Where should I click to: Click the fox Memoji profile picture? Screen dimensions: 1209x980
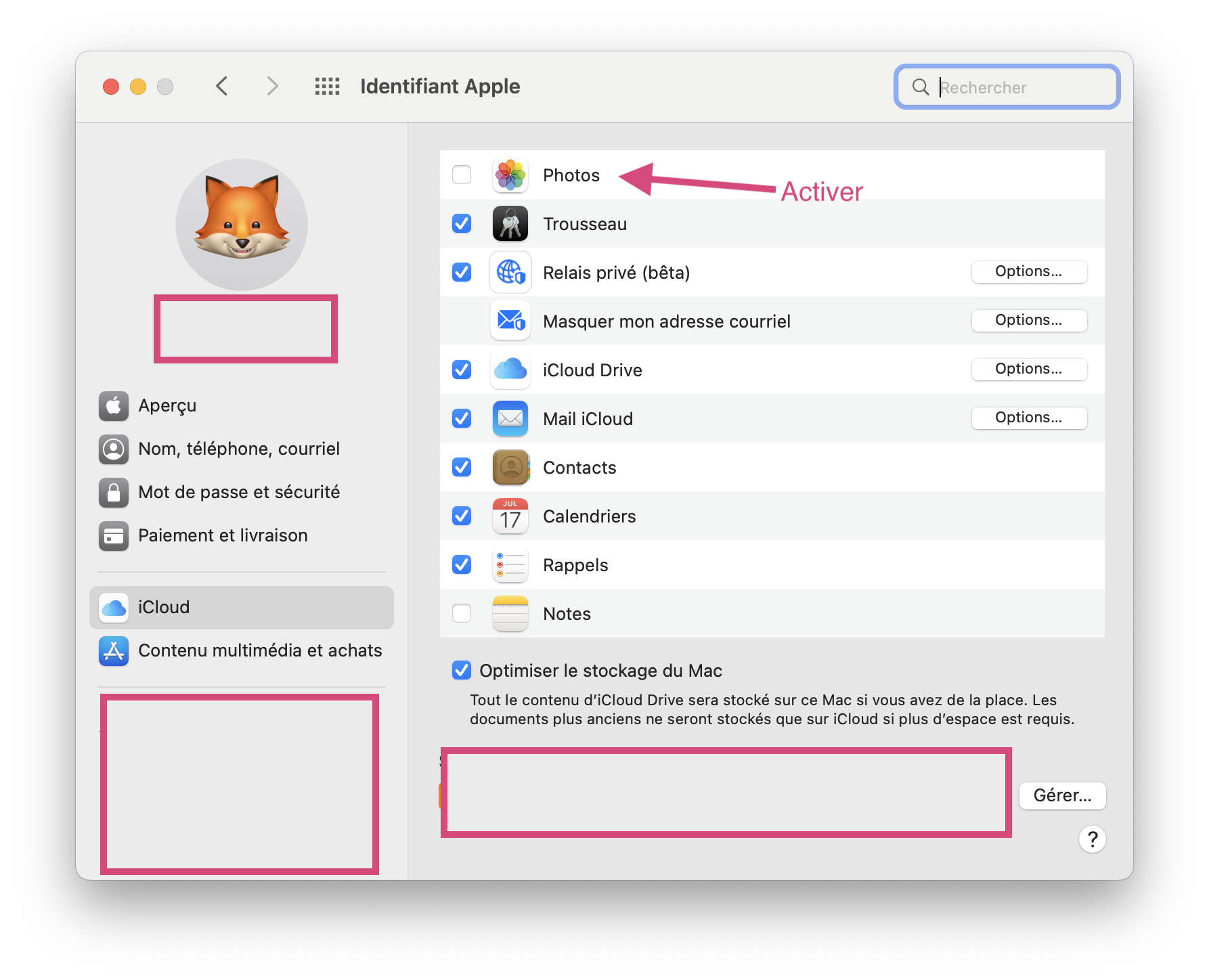point(242,225)
